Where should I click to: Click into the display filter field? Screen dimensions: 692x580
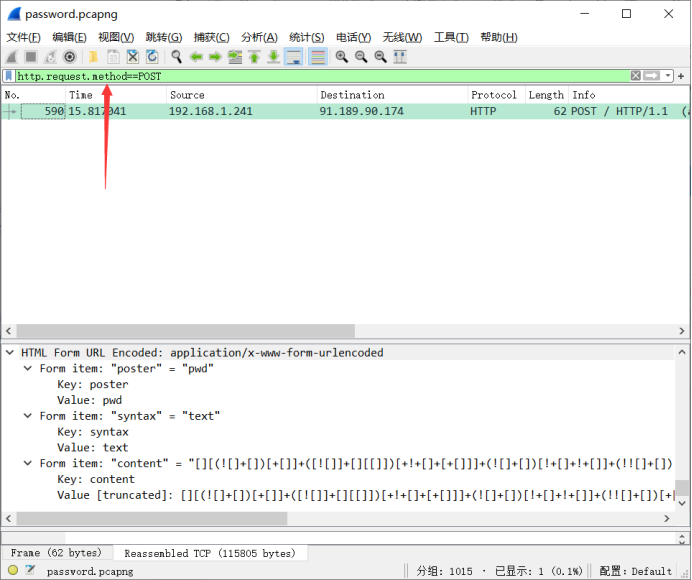point(322,76)
